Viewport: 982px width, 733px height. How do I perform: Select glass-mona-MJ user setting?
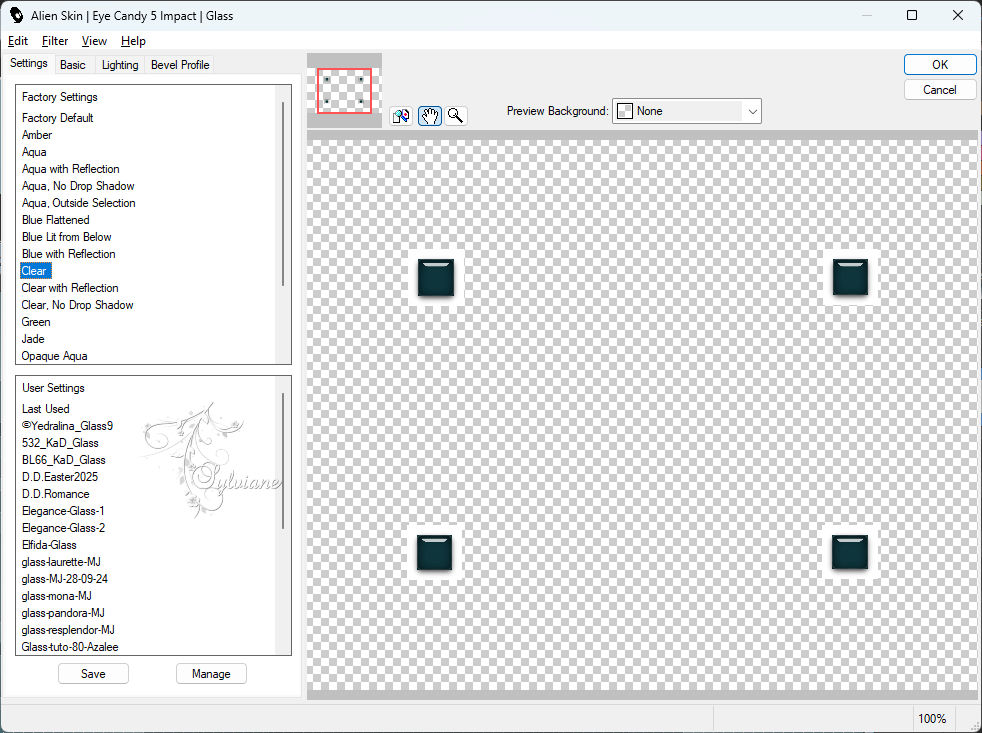pos(57,595)
